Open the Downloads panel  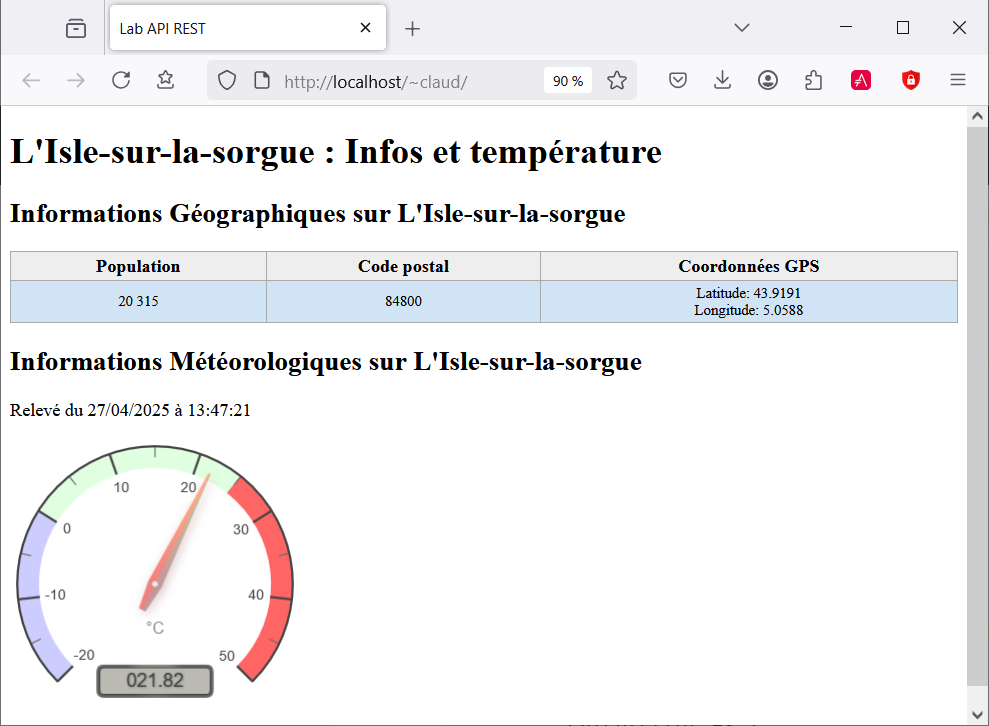(x=723, y=80)
